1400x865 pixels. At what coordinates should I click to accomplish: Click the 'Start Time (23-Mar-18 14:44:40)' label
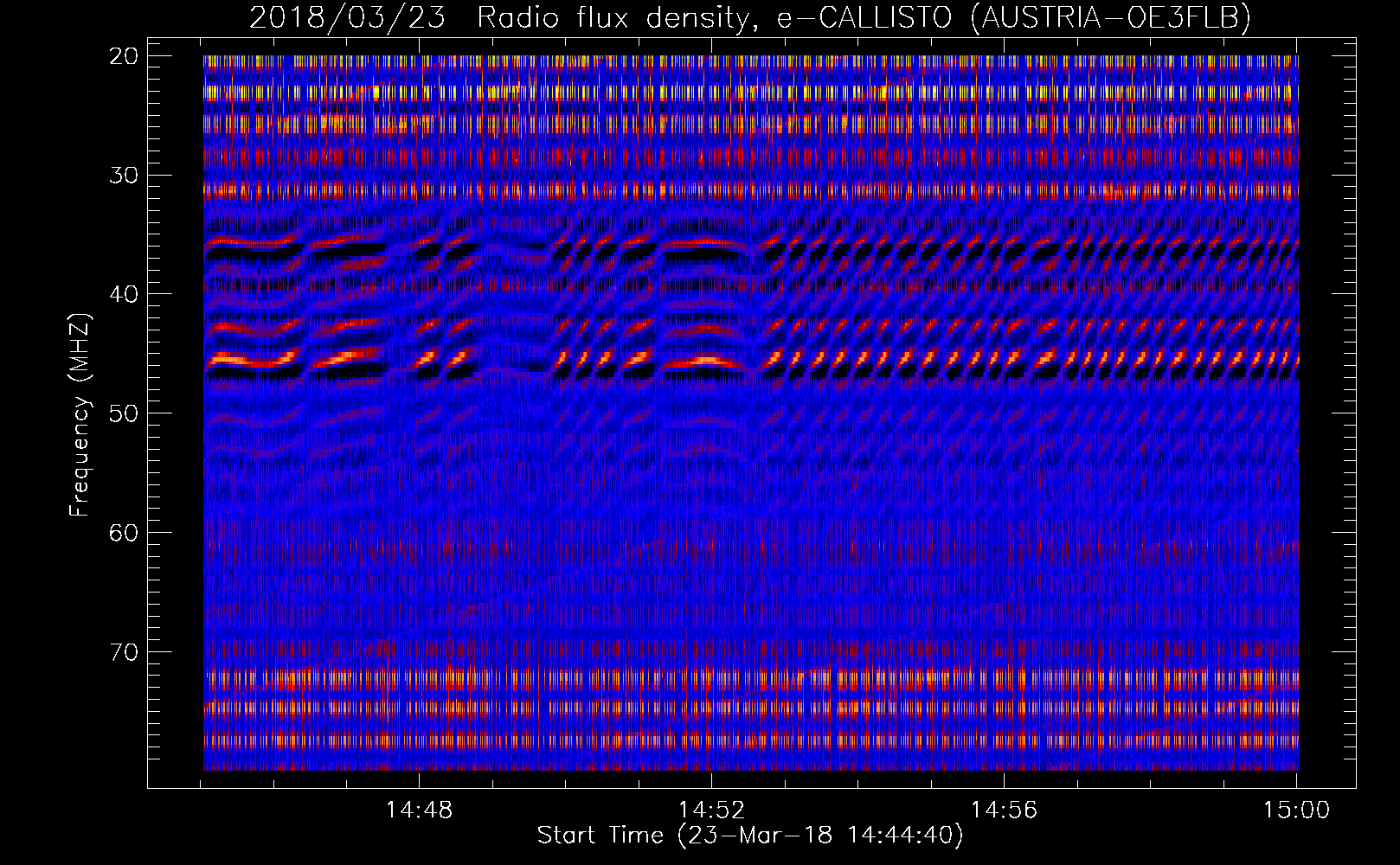(x=749, y=836)
